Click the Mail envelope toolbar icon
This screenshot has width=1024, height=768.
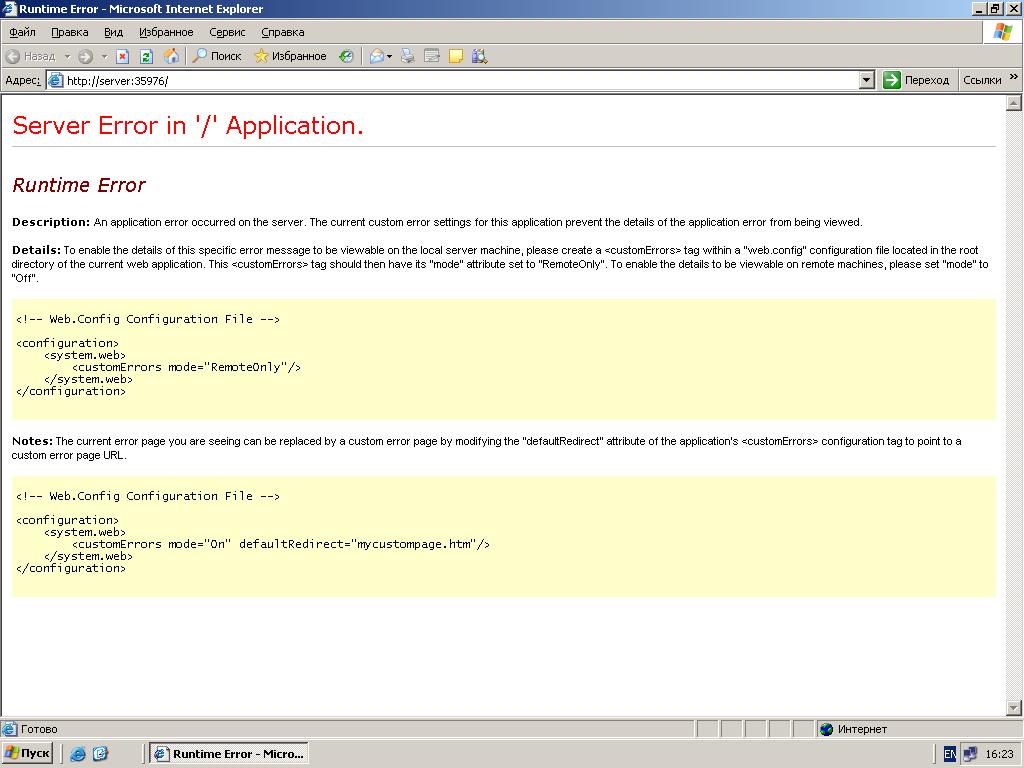point(377,56)
